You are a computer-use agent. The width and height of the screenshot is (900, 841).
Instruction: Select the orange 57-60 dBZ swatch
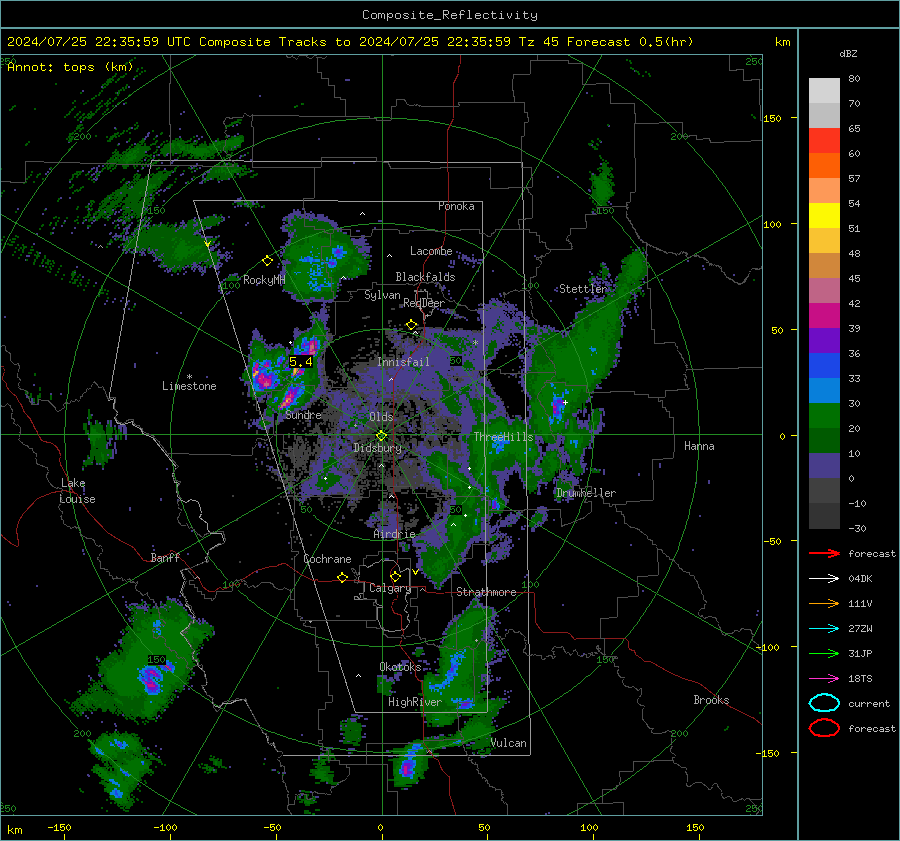[x=824, y=166]
